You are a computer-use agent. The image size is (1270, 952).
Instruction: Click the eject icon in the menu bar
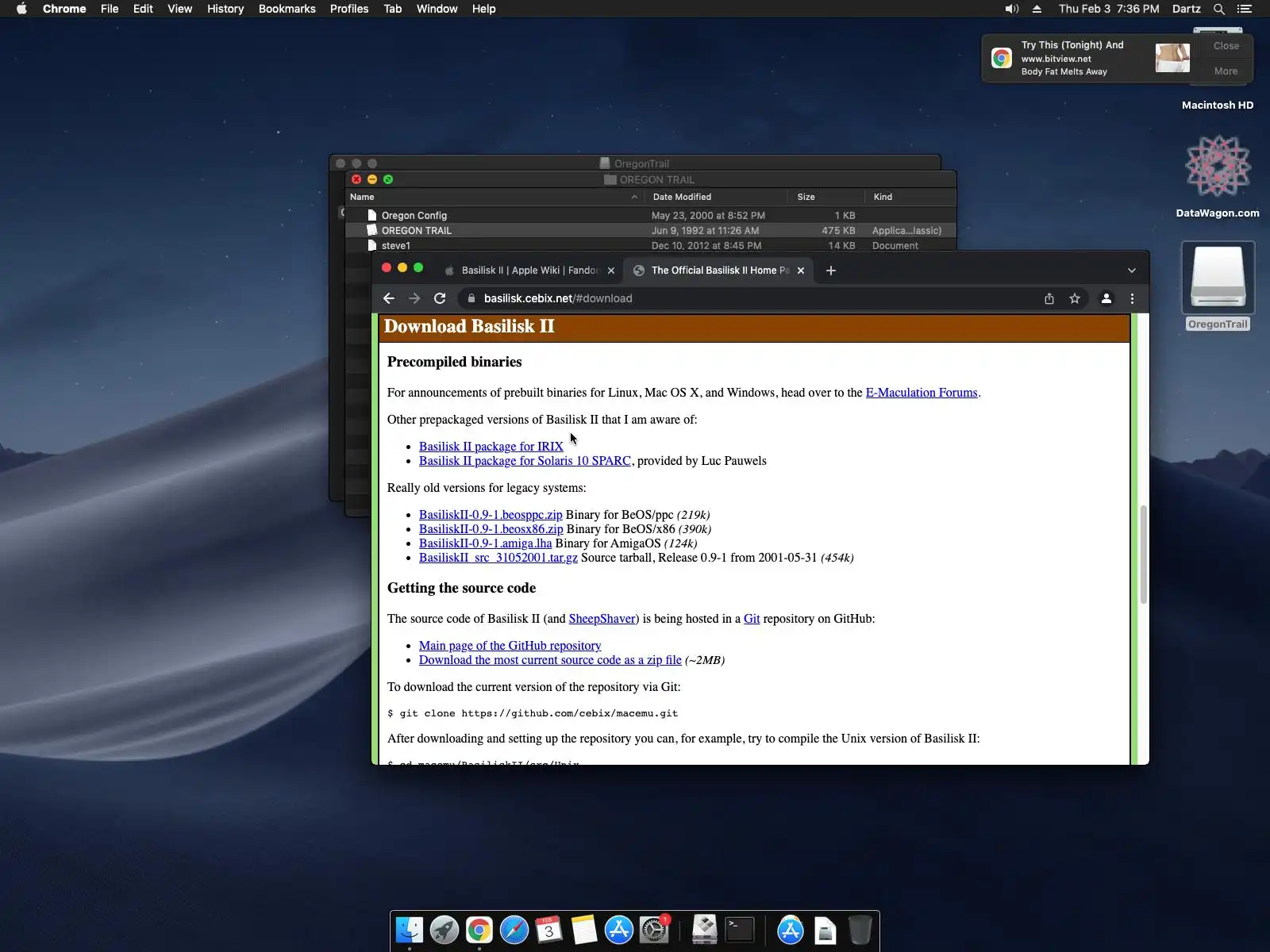pos(1037,9)
